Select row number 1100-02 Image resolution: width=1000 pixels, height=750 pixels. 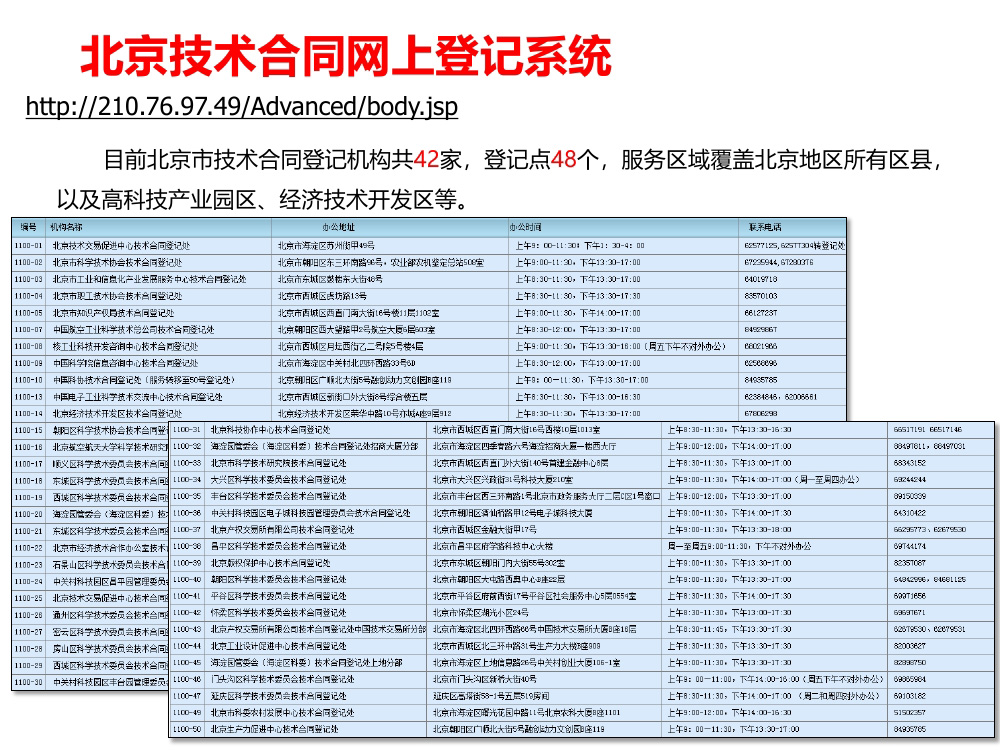click(28, 262)
